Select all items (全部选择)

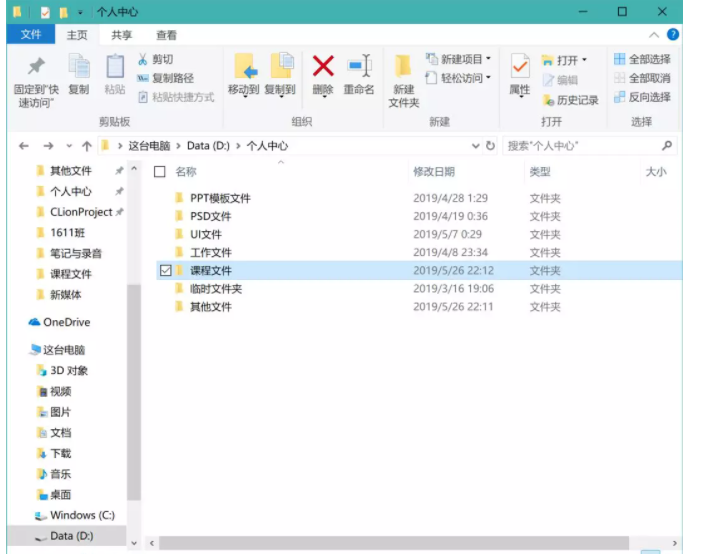(x=642, y=59)
